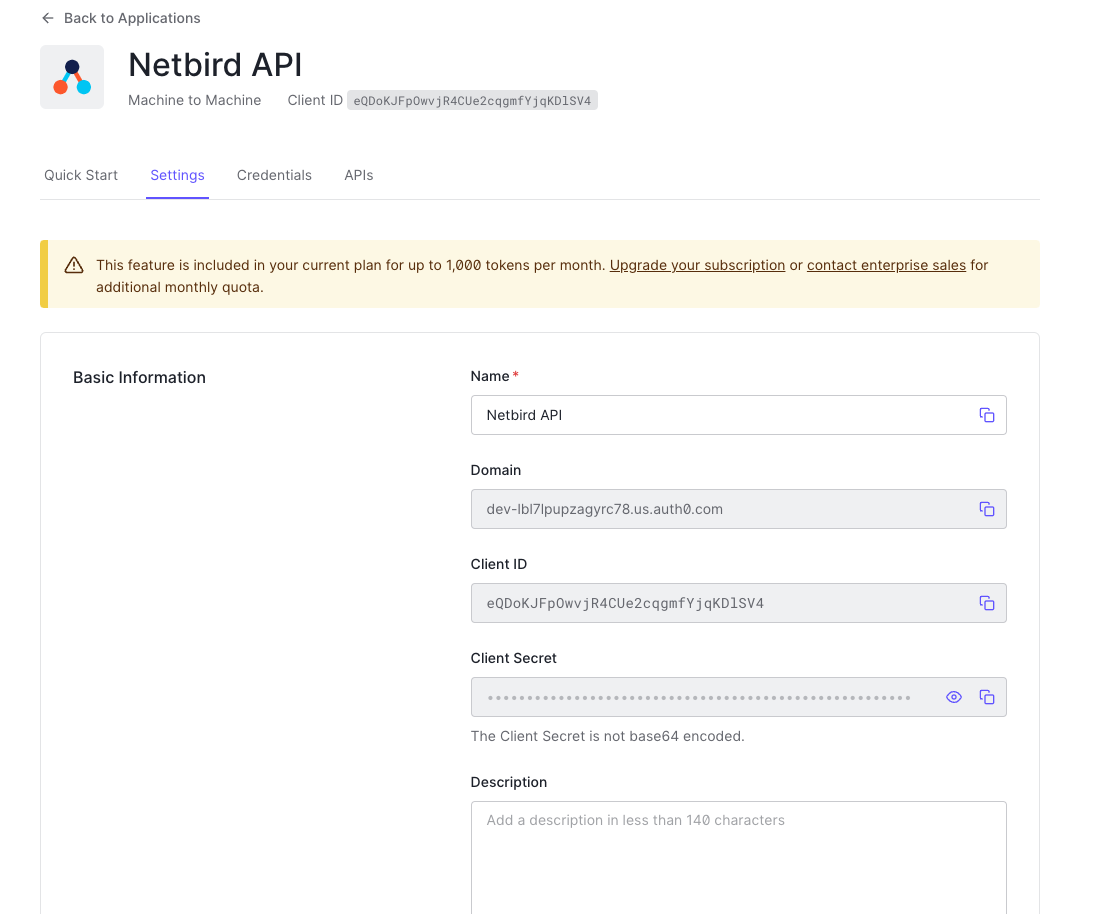Copy the Client Secret value
Screen dimensions: 1119x914
[986, 697]
